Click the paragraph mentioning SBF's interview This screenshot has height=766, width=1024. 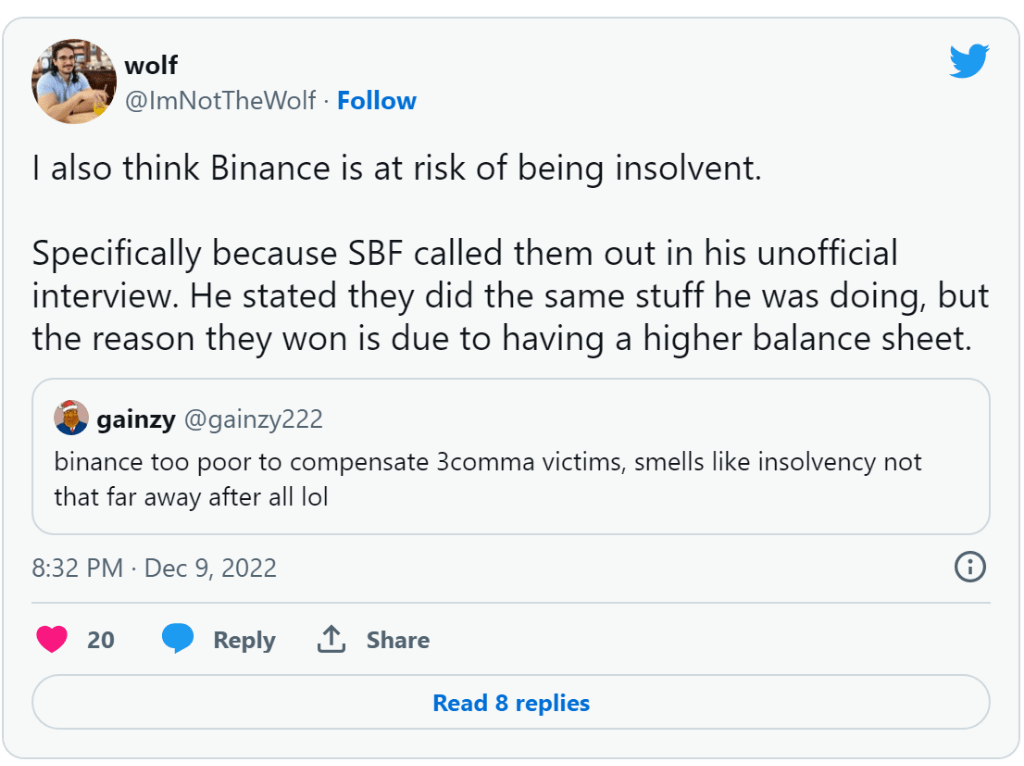[510, 295]
